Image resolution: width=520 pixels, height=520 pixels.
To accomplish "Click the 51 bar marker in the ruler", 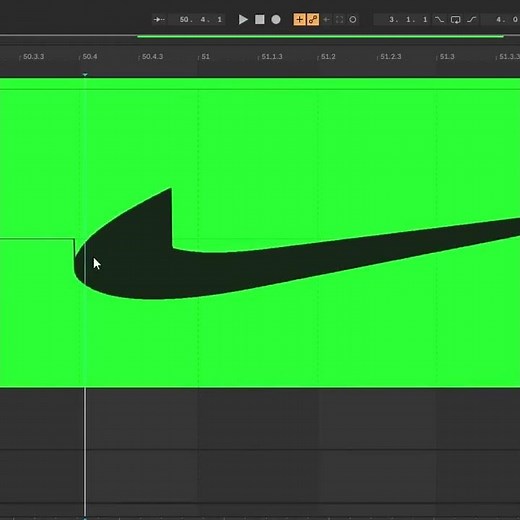I will coord(205,57).
